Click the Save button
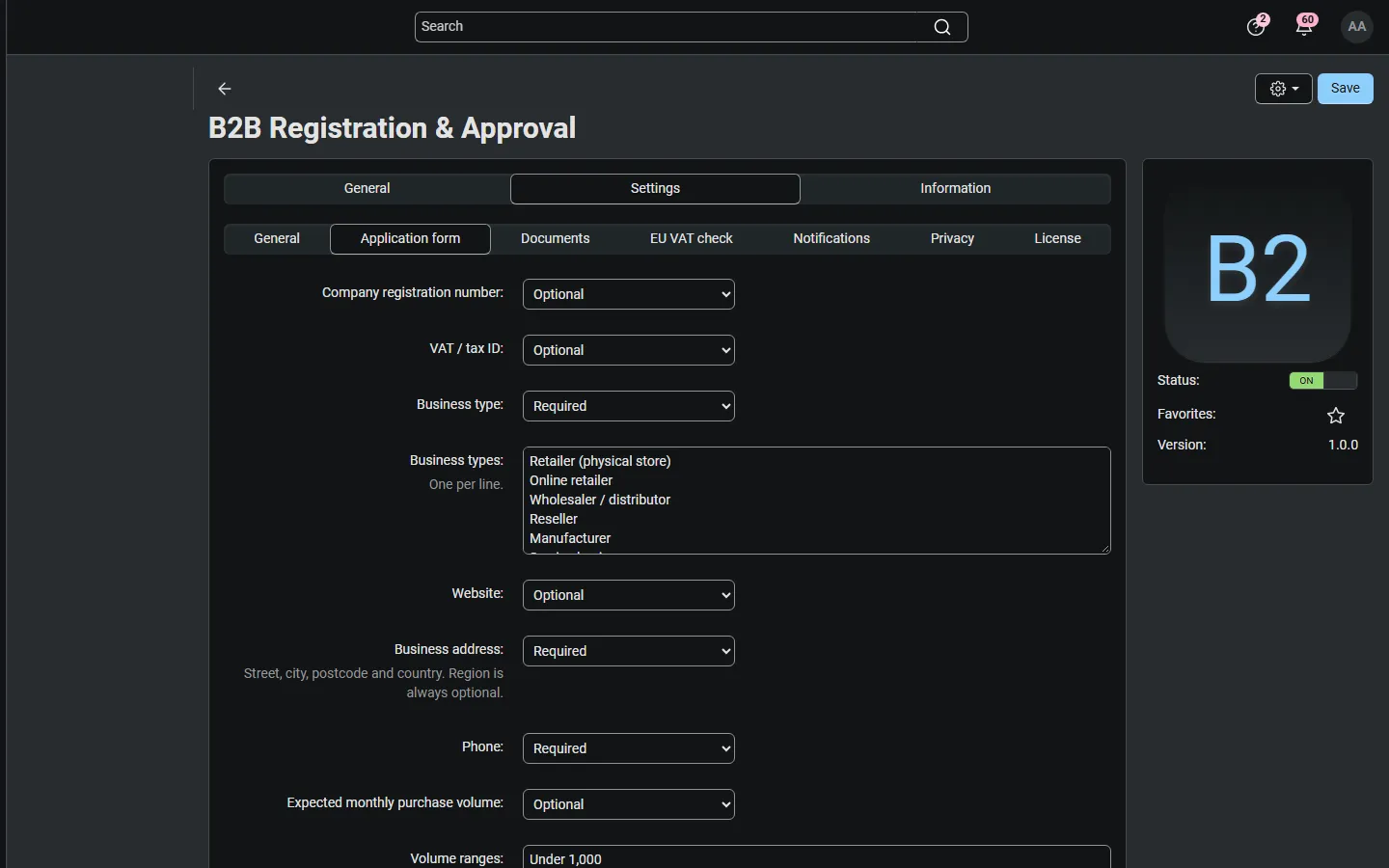Viewport: 1389px width, 868px height. click(1346, 89)
